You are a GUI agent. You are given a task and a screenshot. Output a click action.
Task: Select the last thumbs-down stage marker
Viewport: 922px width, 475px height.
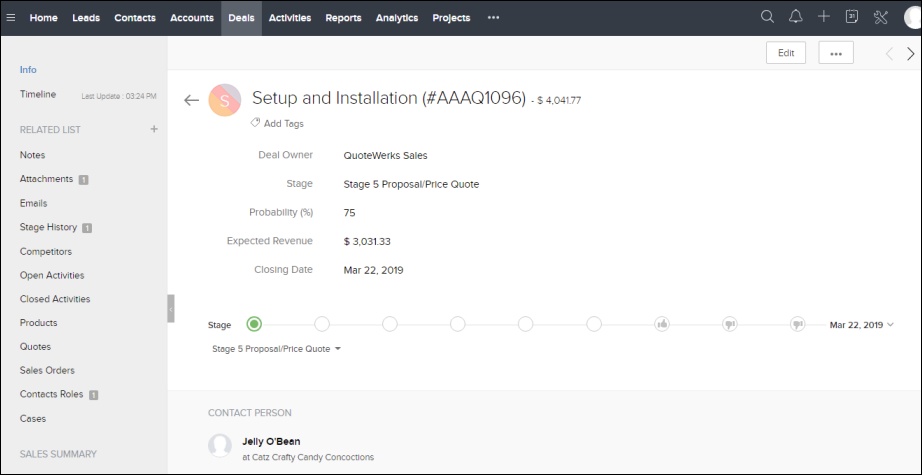coord(797,324)
